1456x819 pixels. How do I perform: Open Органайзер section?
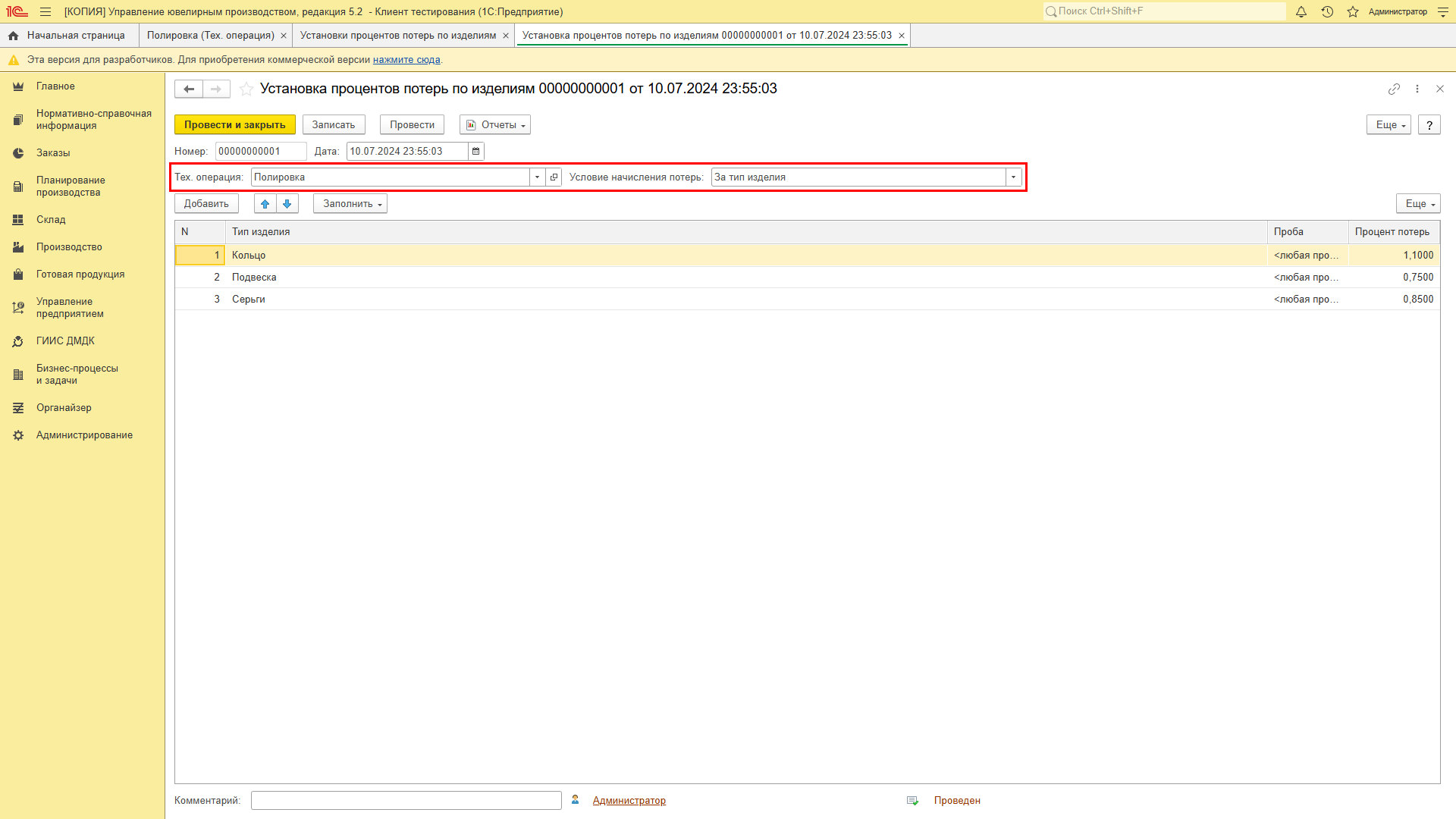(x=64, y=408)
